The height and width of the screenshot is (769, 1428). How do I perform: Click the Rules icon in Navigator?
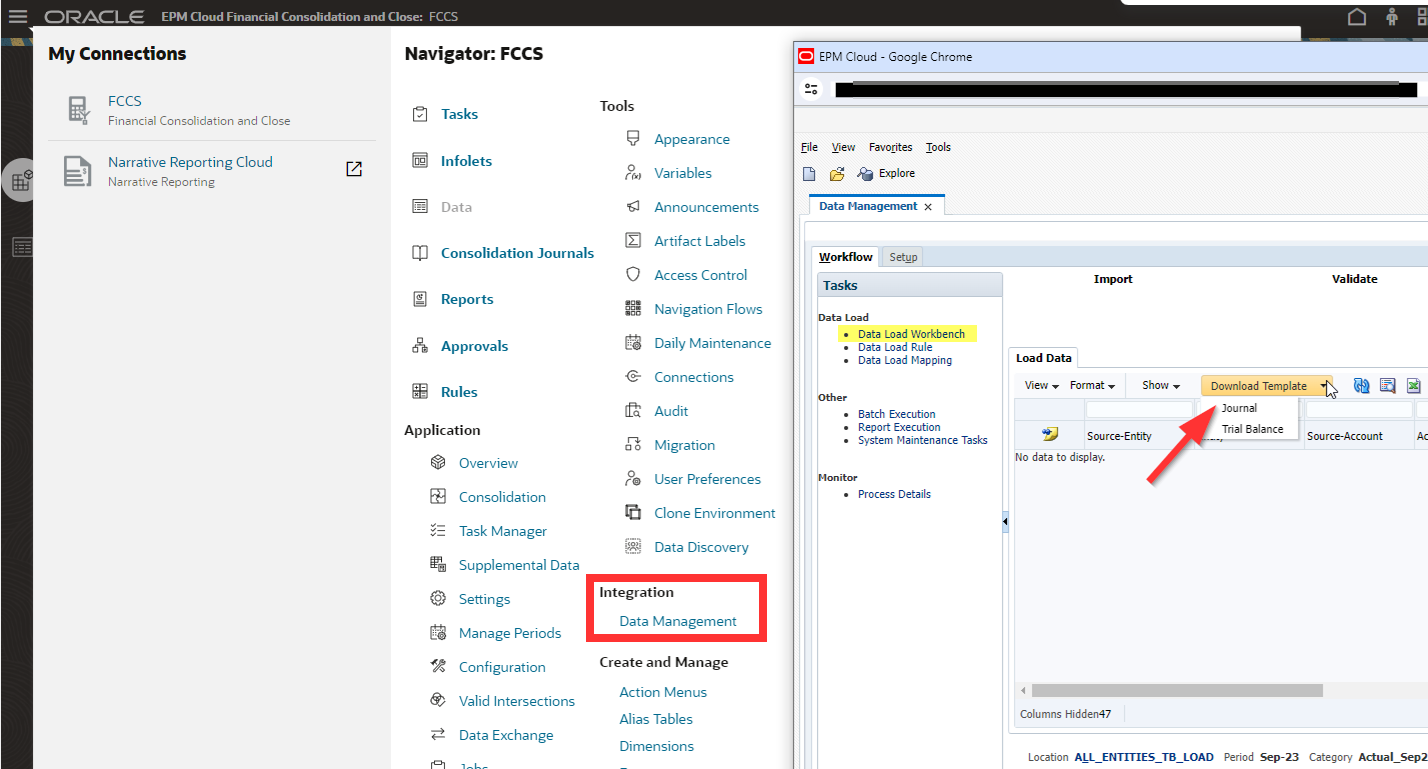420,392
